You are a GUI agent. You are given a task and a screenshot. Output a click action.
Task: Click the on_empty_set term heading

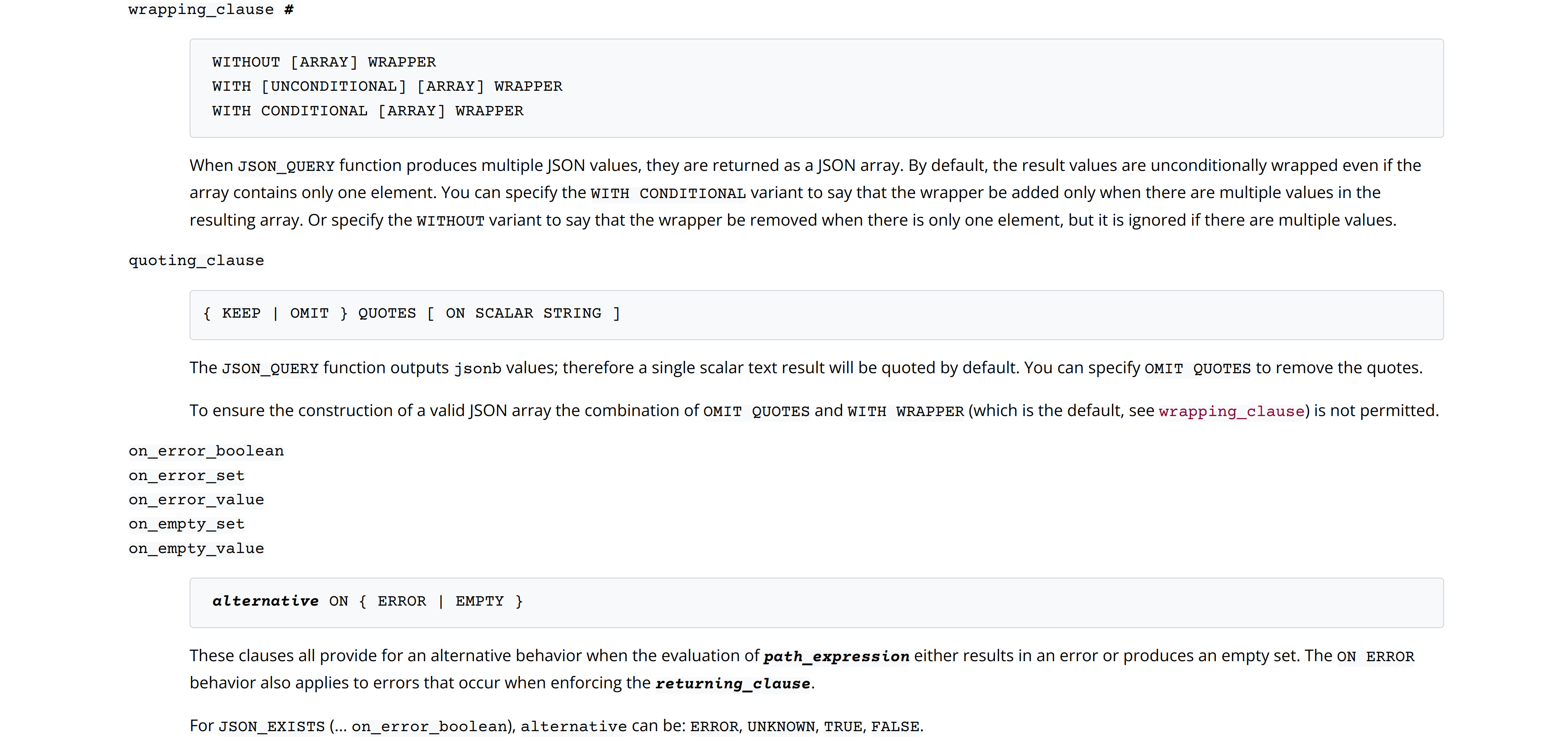[x=186, y=524]
